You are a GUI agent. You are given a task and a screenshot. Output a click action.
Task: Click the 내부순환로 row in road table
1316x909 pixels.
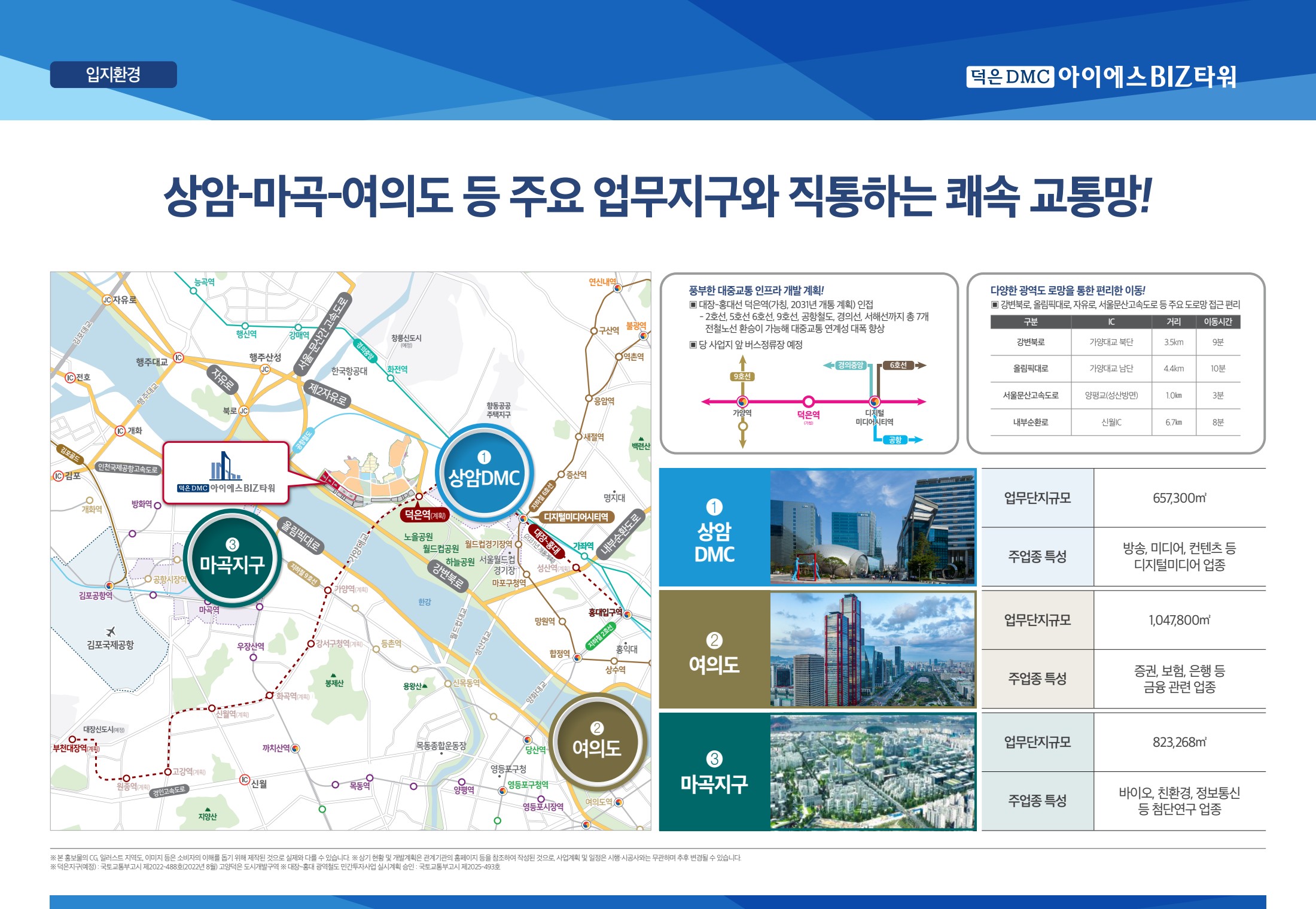pos(1116,422)
